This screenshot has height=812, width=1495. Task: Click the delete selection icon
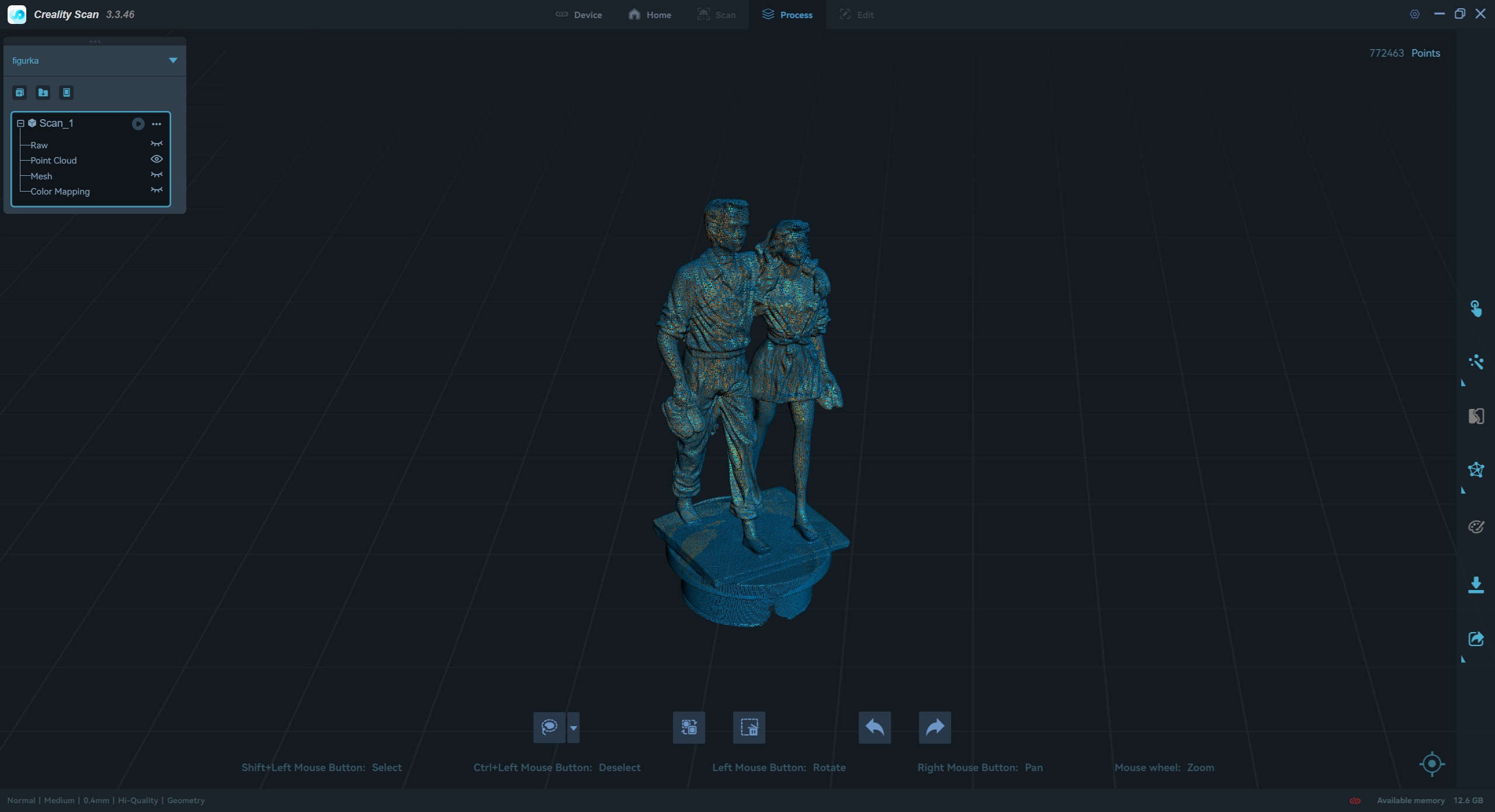[749, 727]
